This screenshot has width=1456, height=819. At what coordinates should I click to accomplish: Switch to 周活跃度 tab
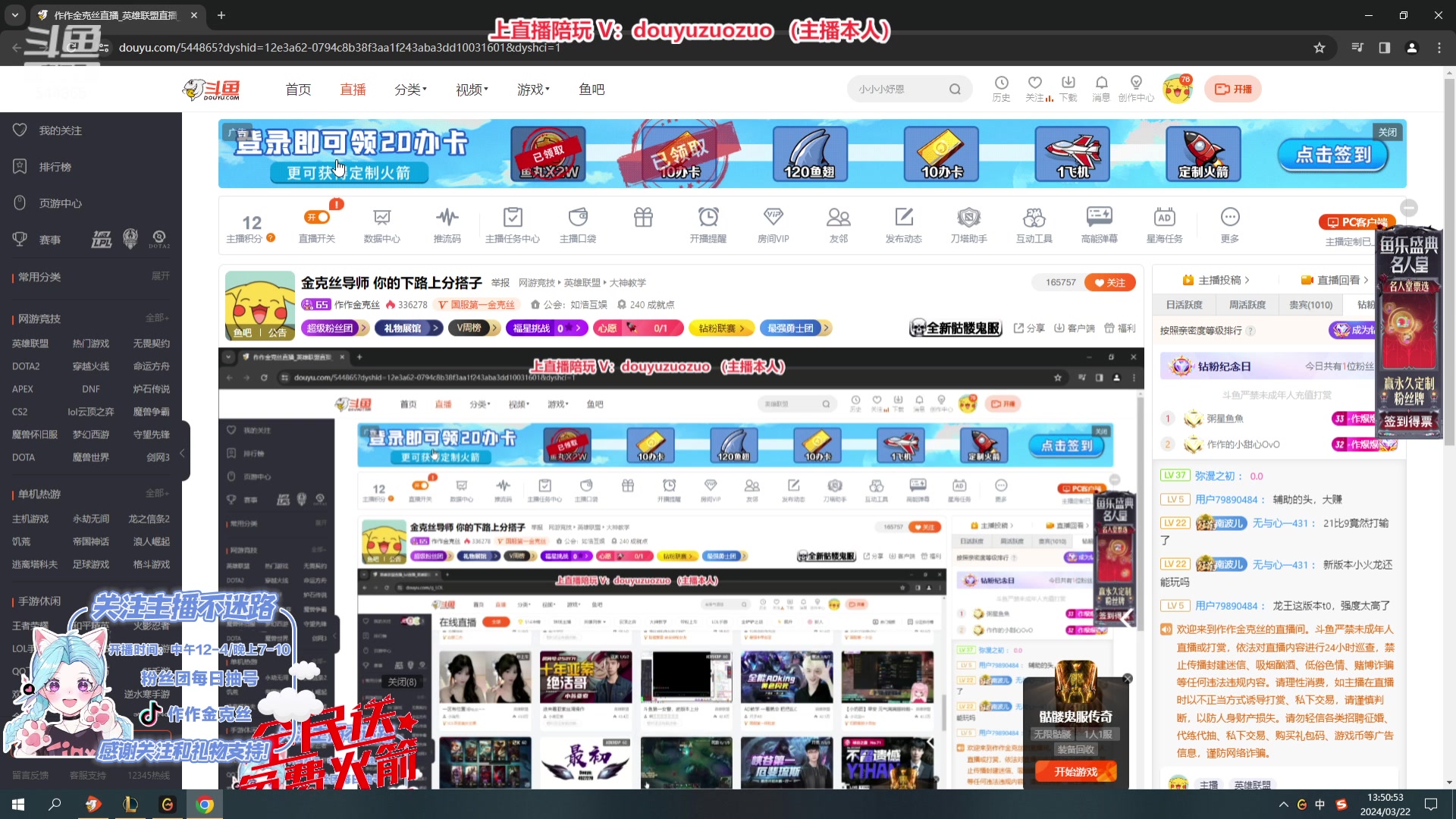tap(1247, 305)
